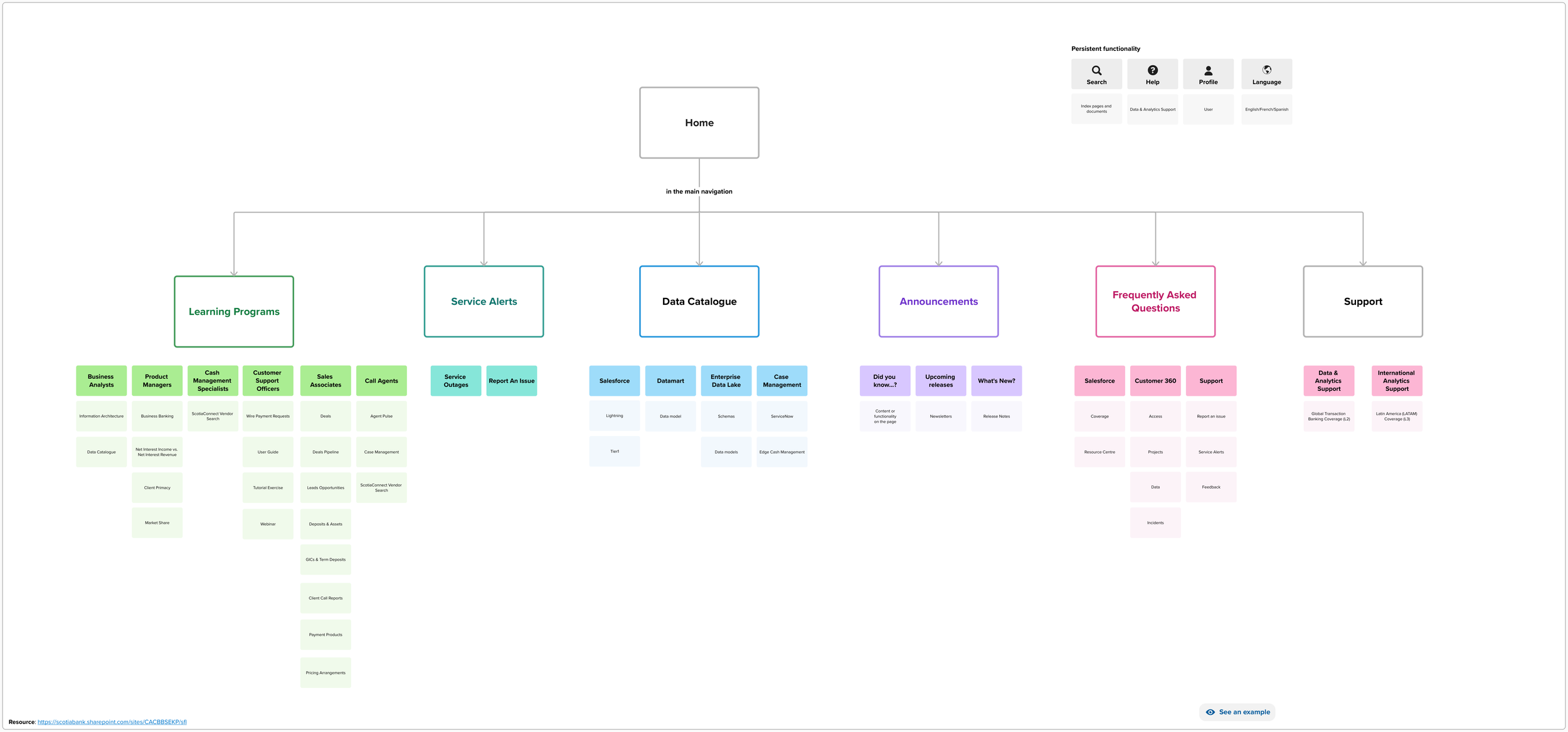This screenshot has width=1568, height=732.
Task: Select the Data Catalogue navigation box
Action: [x=699, y=301]
